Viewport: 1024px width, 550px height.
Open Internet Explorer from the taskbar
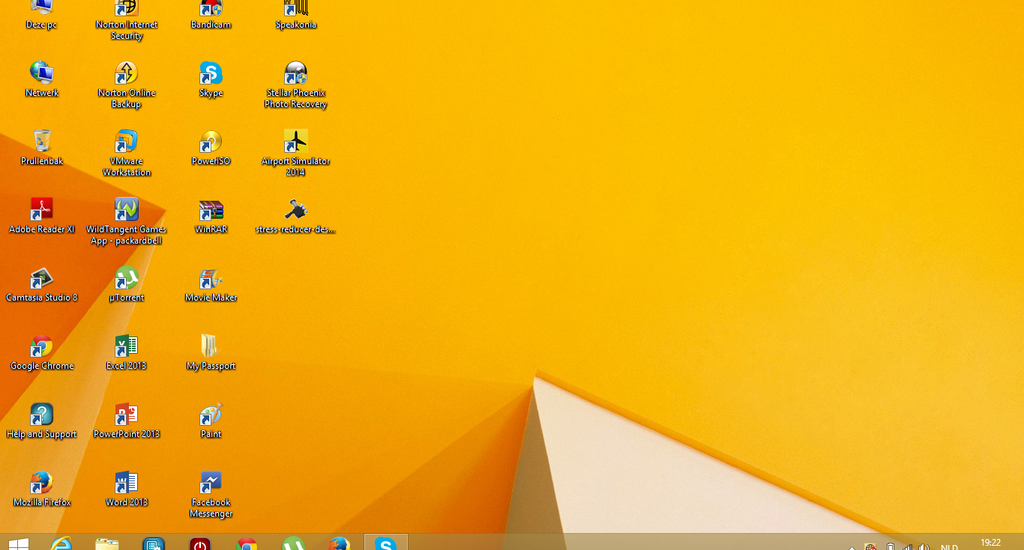[62, 543]
